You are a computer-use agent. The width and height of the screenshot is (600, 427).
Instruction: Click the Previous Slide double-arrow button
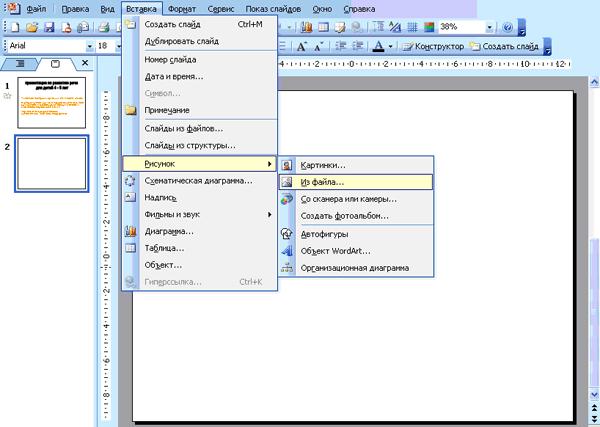tap(594, 409)
